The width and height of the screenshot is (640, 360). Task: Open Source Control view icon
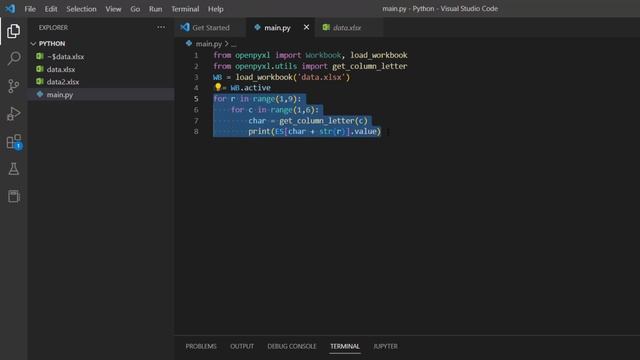pos(13,86)
